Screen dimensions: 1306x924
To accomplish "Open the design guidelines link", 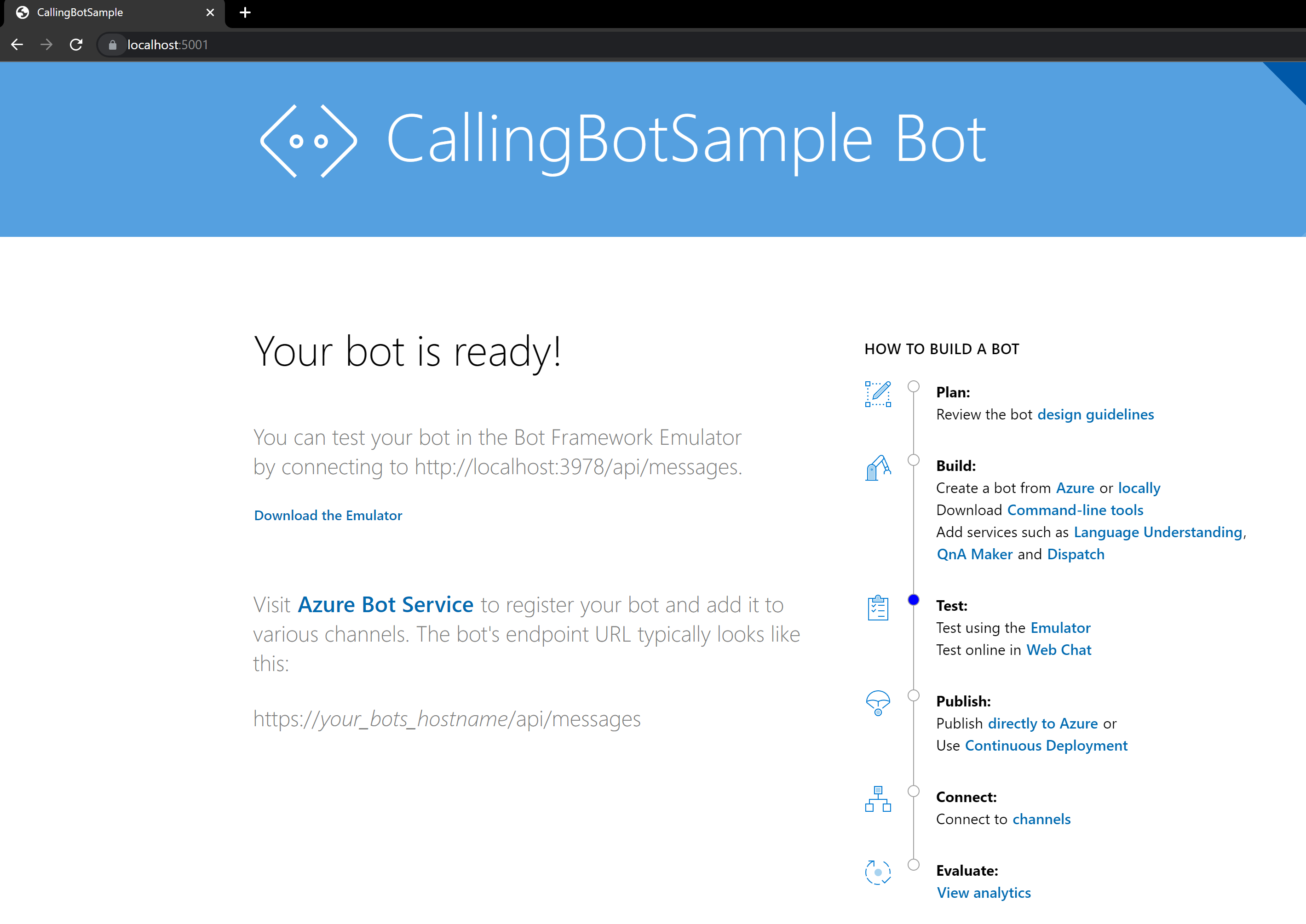I will pyautogui.click(x=1095, y=414).
